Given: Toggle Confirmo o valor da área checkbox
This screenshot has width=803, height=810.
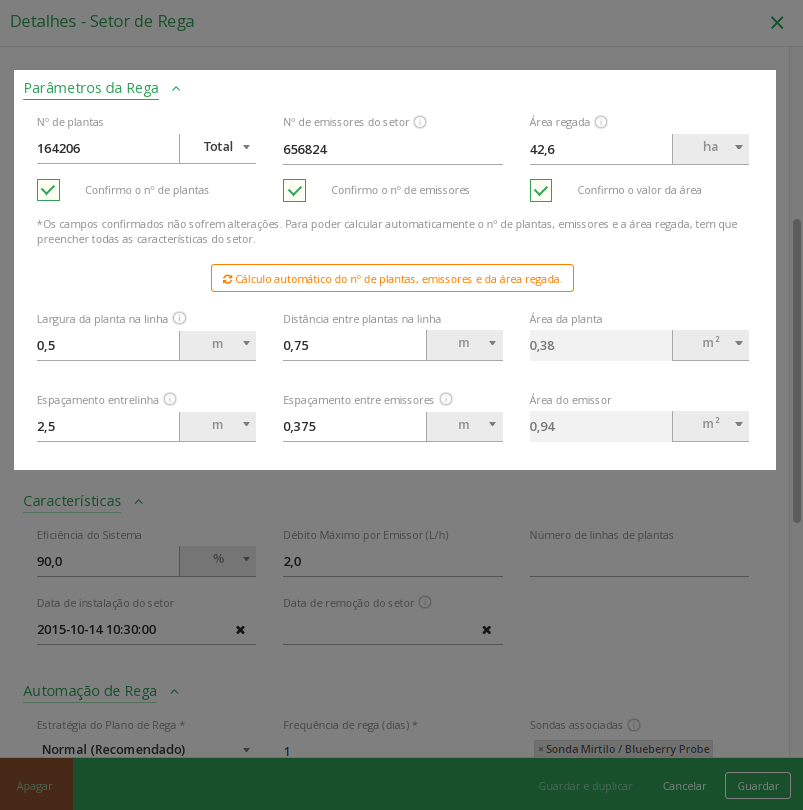Looking at the screenshot, I should tap(541, 190).
